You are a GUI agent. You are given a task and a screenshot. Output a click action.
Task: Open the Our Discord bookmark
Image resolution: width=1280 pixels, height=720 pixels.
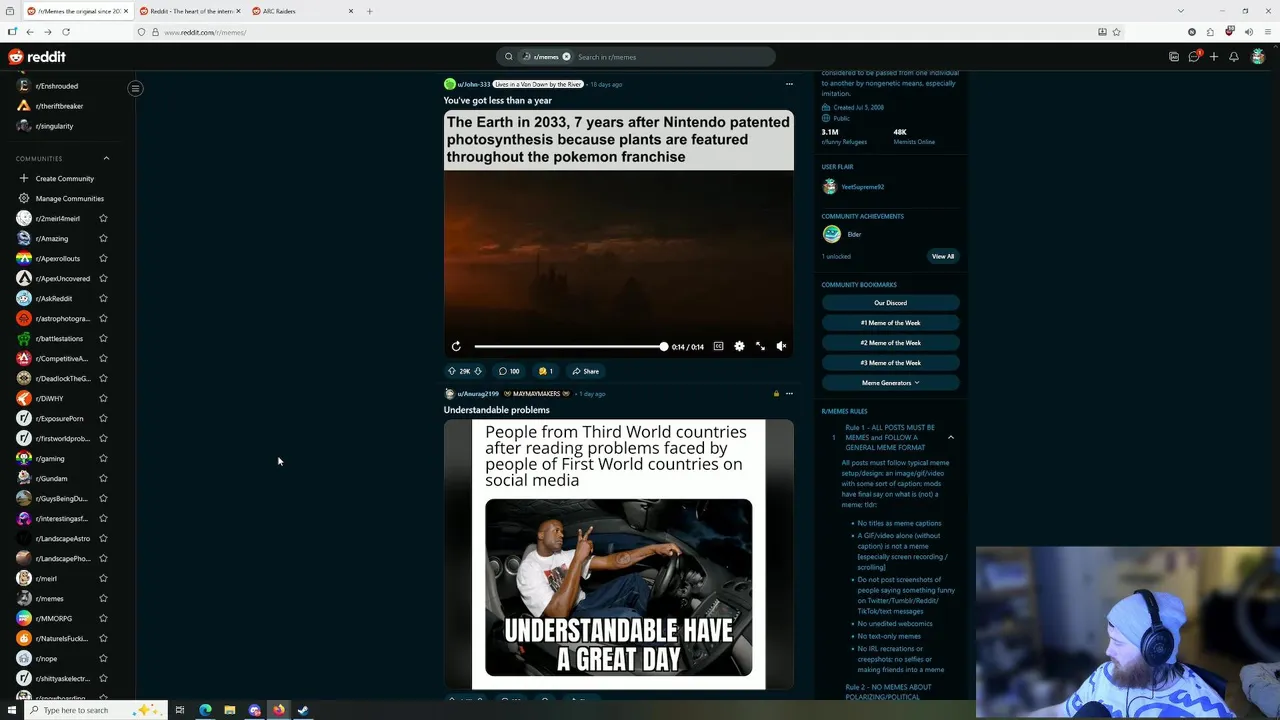[x=890, y=303]
